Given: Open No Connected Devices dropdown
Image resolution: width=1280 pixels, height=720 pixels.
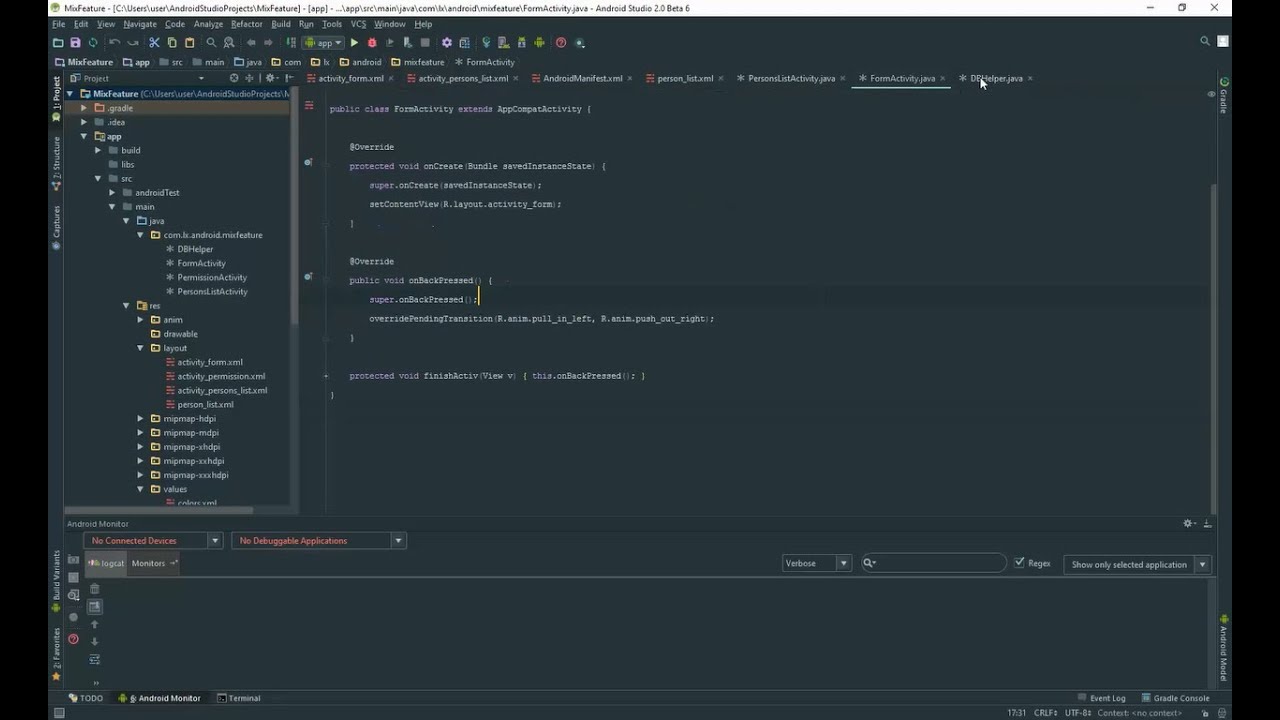Looking at the screenshot, I should [x=154, y=541].
